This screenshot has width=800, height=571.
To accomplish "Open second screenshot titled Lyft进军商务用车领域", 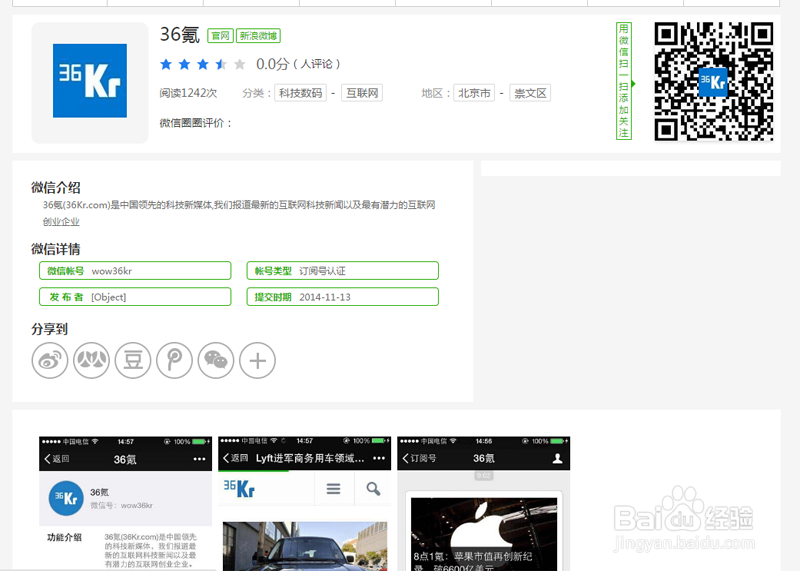I will click(305, 503).
